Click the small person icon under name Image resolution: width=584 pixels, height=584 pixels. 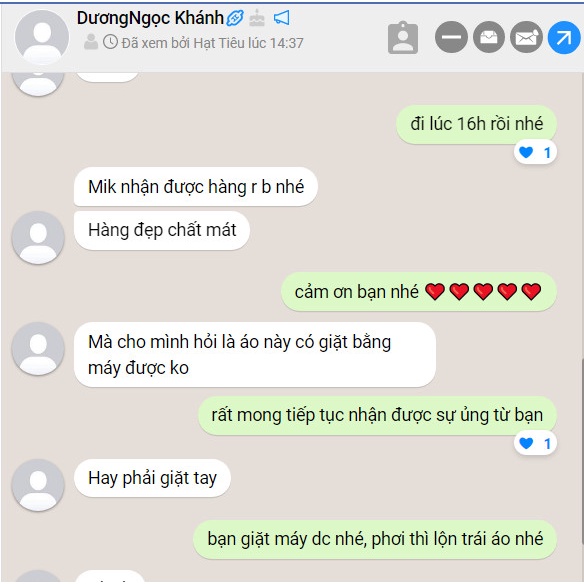[x=91, y=42]
